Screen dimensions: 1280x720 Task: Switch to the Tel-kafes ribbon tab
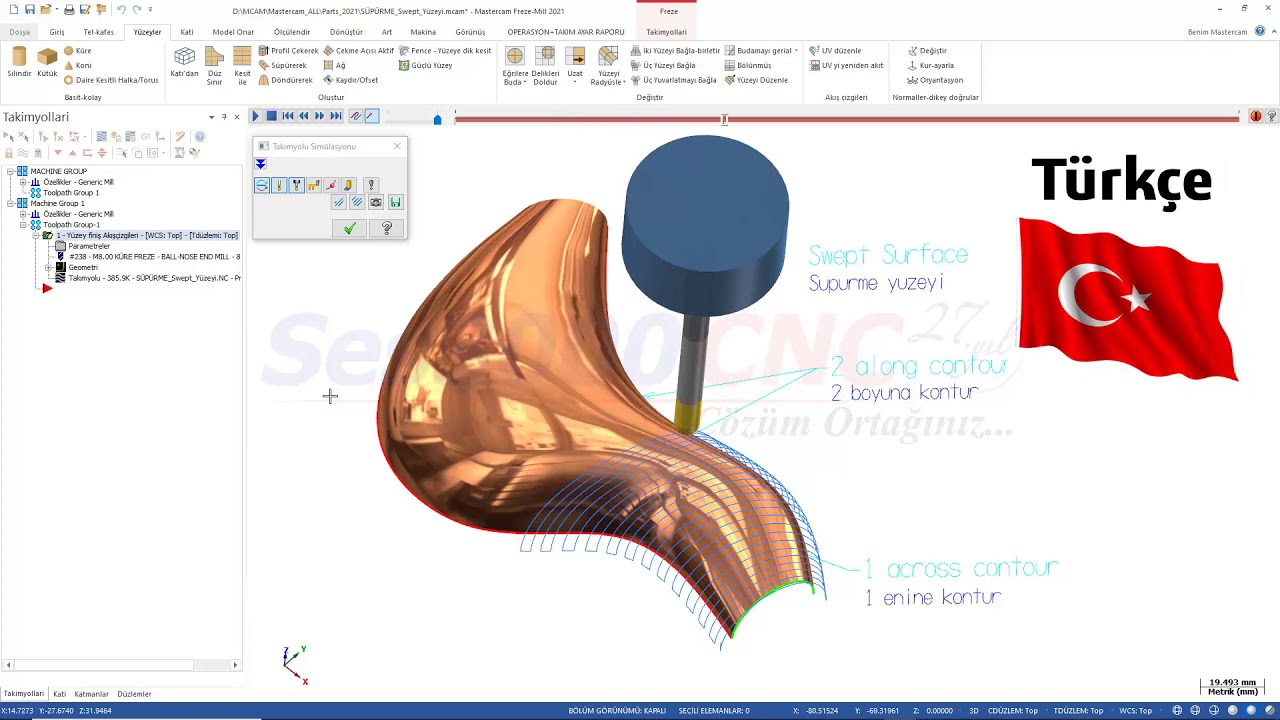tap(99, 32)
